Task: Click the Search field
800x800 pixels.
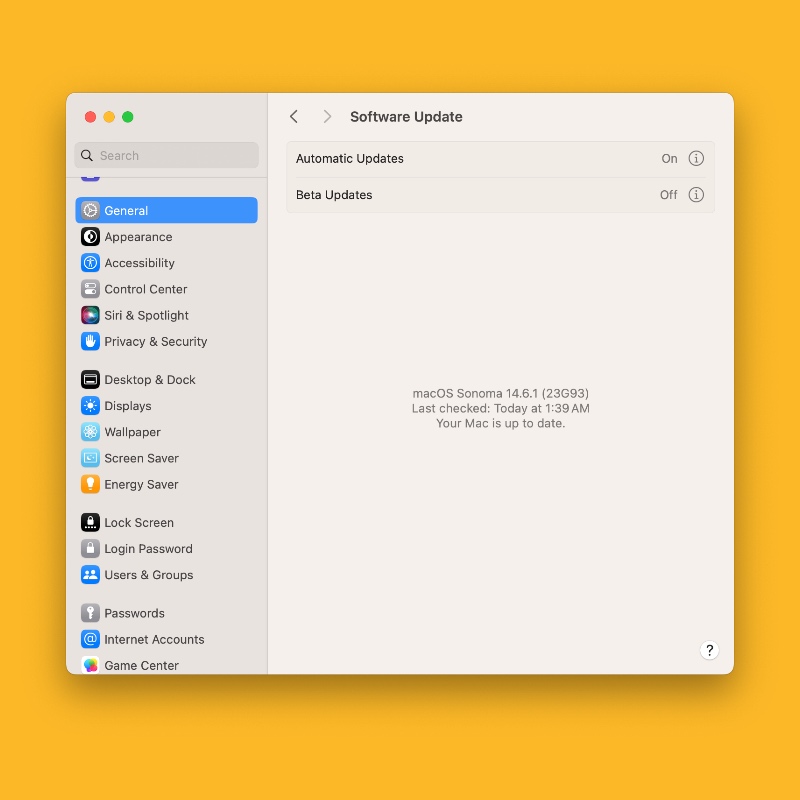Action: [166, 155]
